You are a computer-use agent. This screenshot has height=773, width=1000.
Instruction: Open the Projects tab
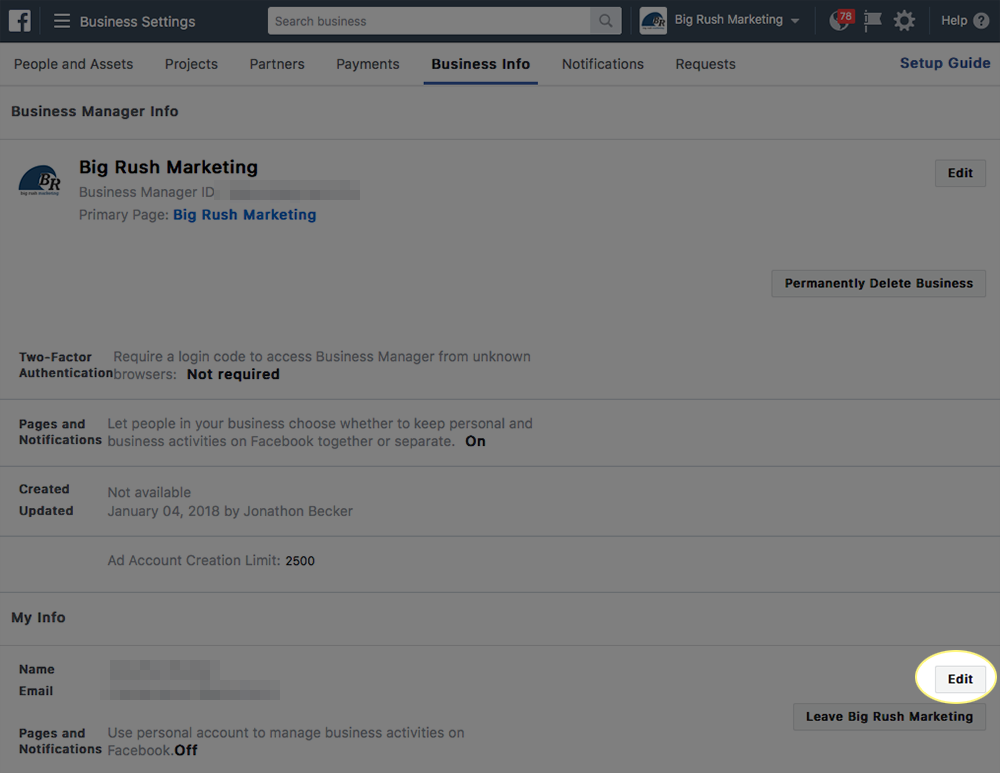[x=191, y=64]
